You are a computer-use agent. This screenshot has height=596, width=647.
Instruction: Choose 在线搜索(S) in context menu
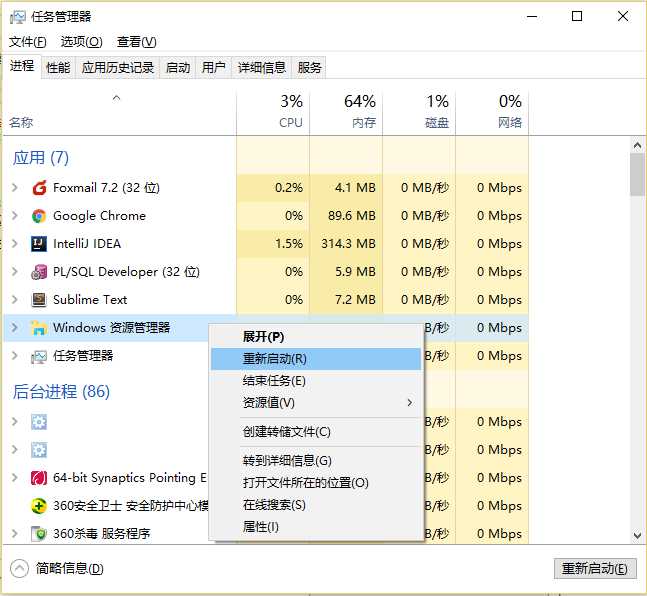coord(316,505)
